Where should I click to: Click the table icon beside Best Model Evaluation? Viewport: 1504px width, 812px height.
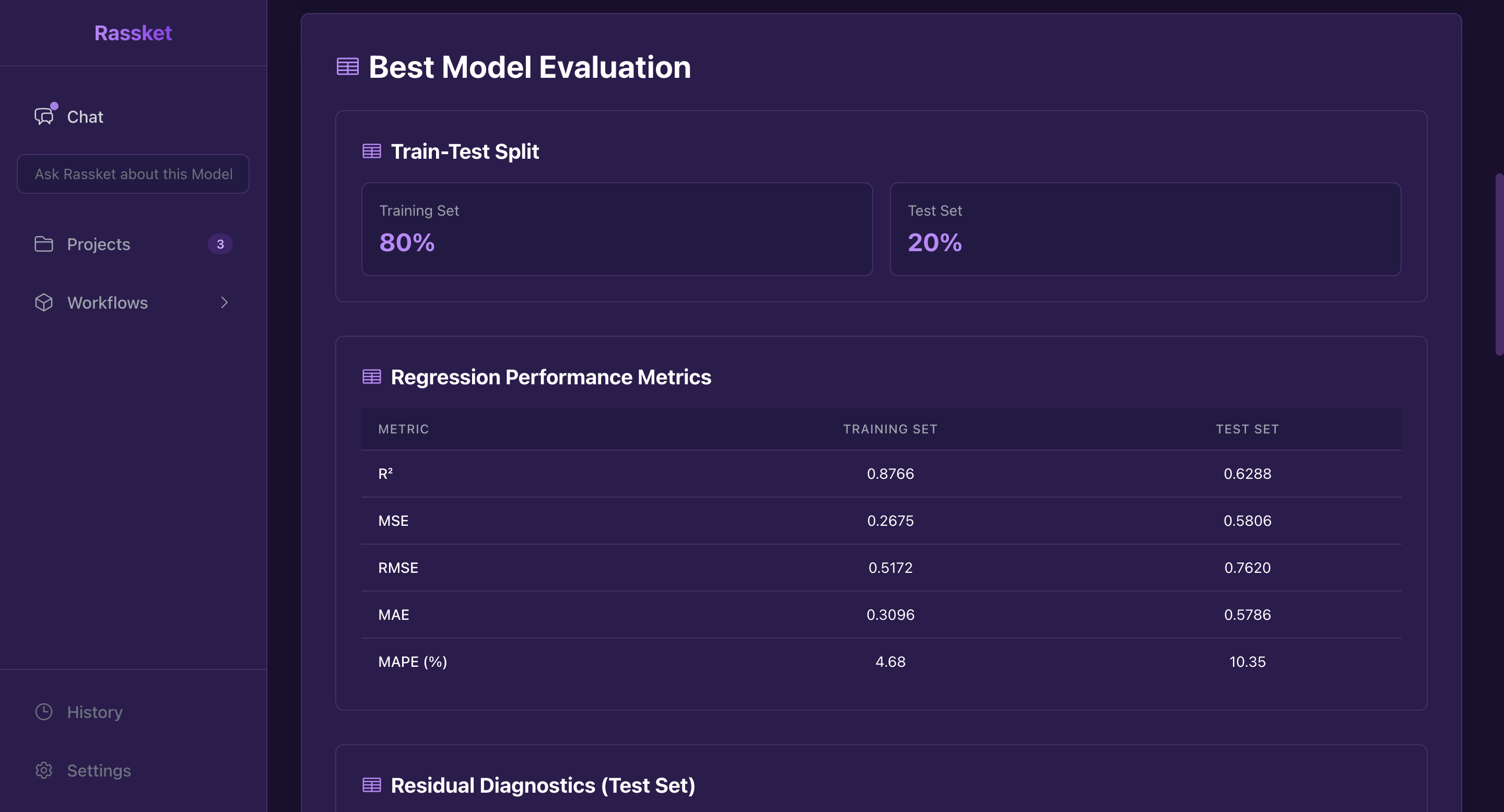[x=348, y=66]
